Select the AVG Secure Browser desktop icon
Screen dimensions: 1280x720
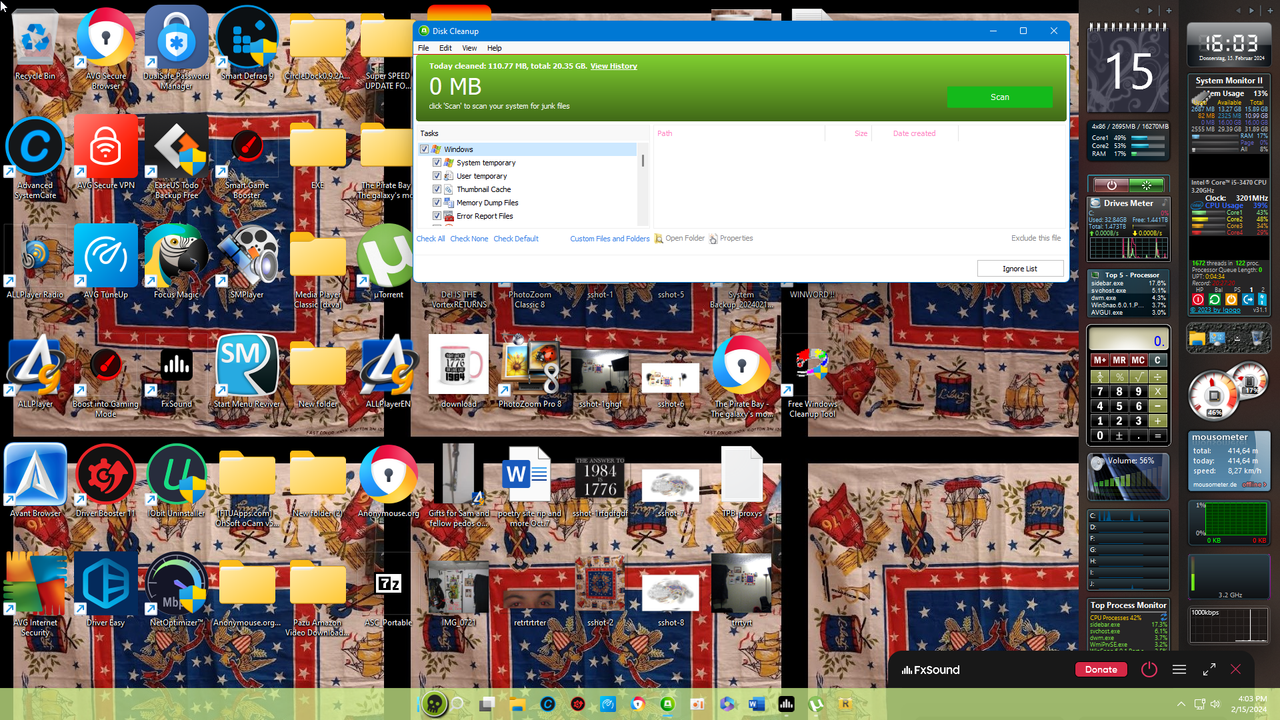[x=106, y=48]
